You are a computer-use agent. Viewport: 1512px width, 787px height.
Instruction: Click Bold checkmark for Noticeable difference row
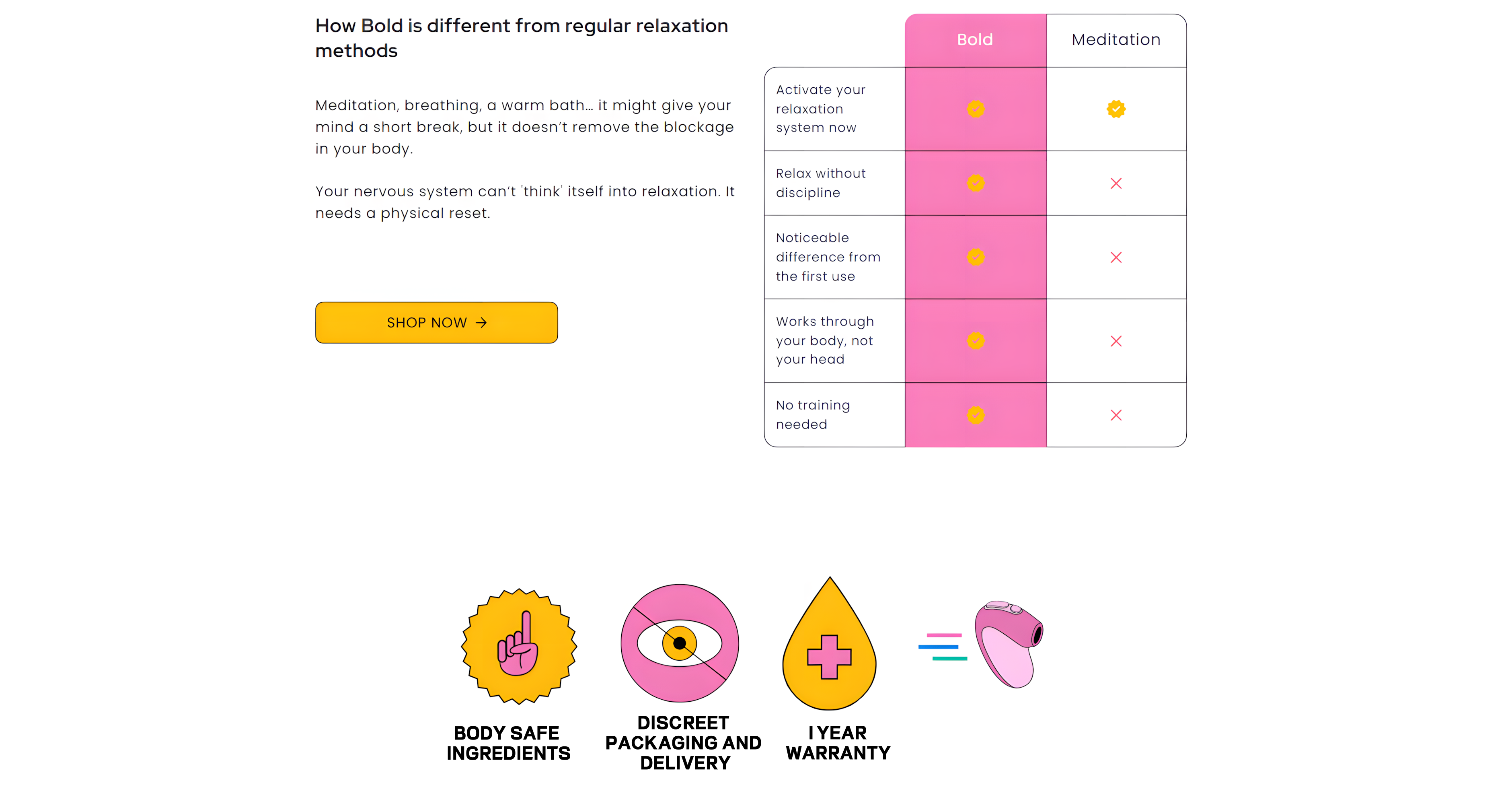coord(976,257)
